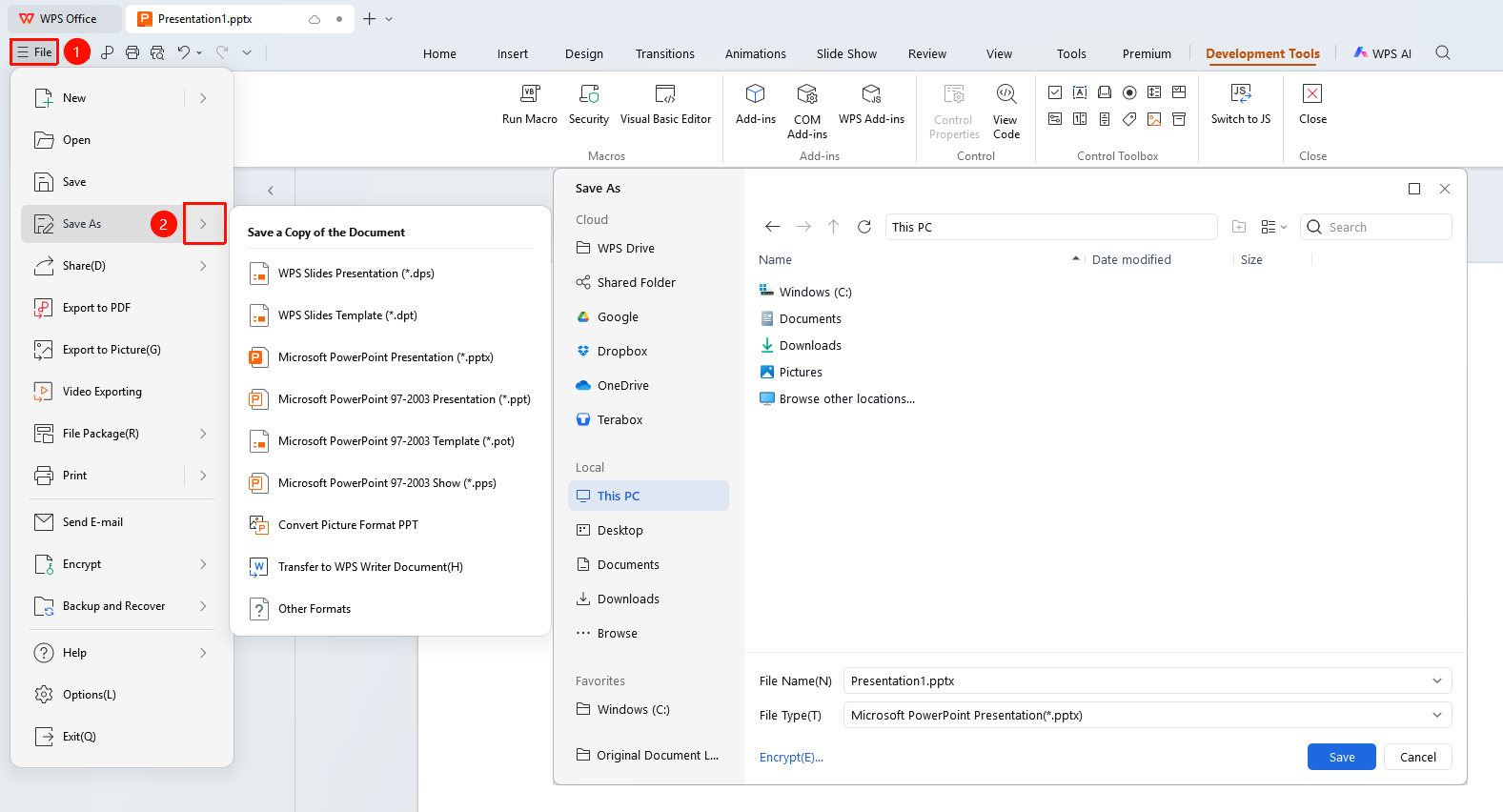Create a new folder in Save As dialog

(x=1239, y=227)
